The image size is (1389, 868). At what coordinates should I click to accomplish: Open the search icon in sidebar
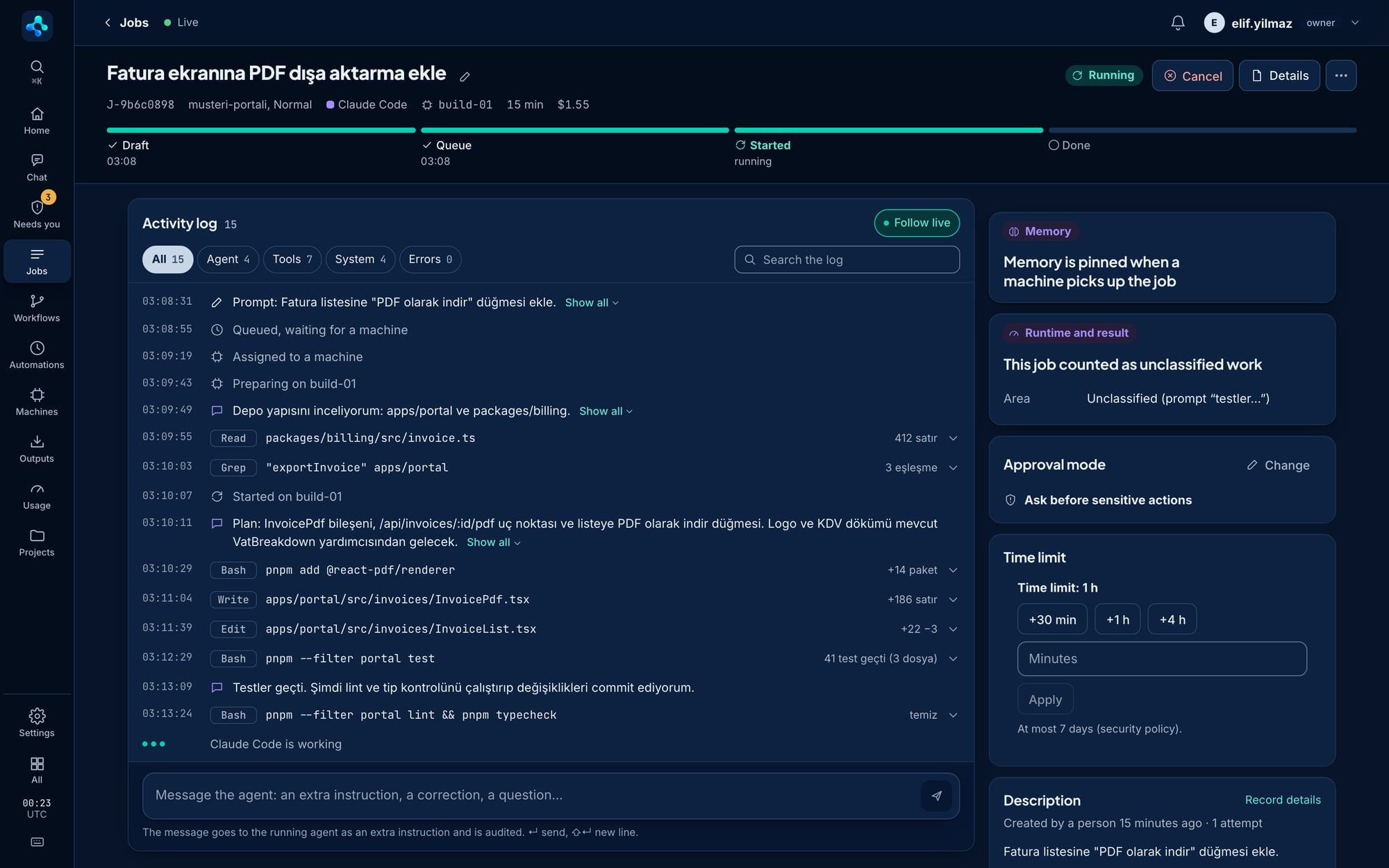pos(37,67)
